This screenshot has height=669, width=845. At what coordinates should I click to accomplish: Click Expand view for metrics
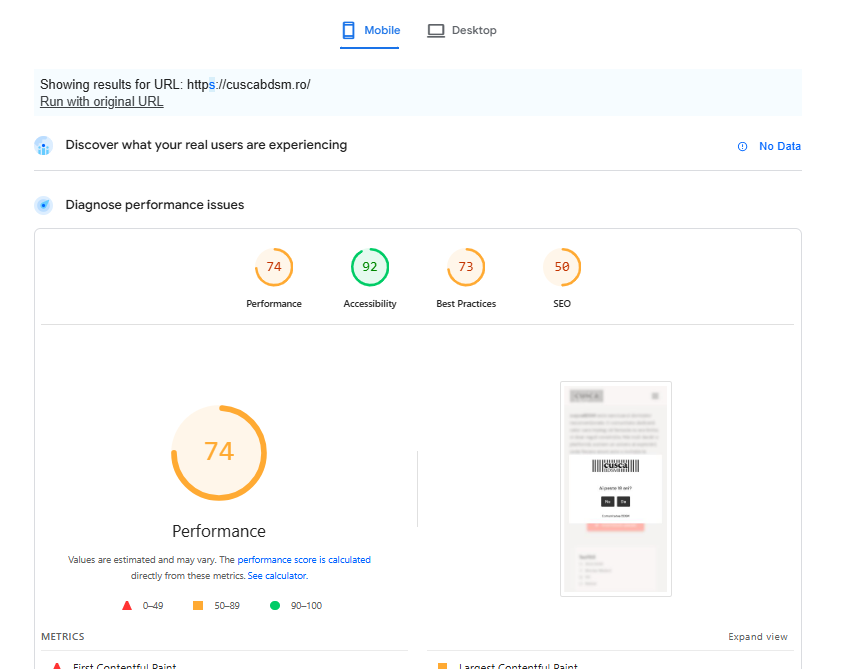(757, 637)
